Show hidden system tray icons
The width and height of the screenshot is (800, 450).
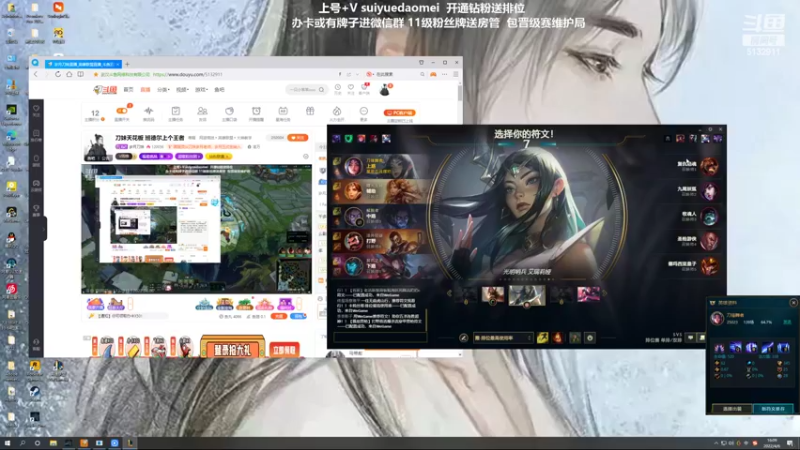716,443
